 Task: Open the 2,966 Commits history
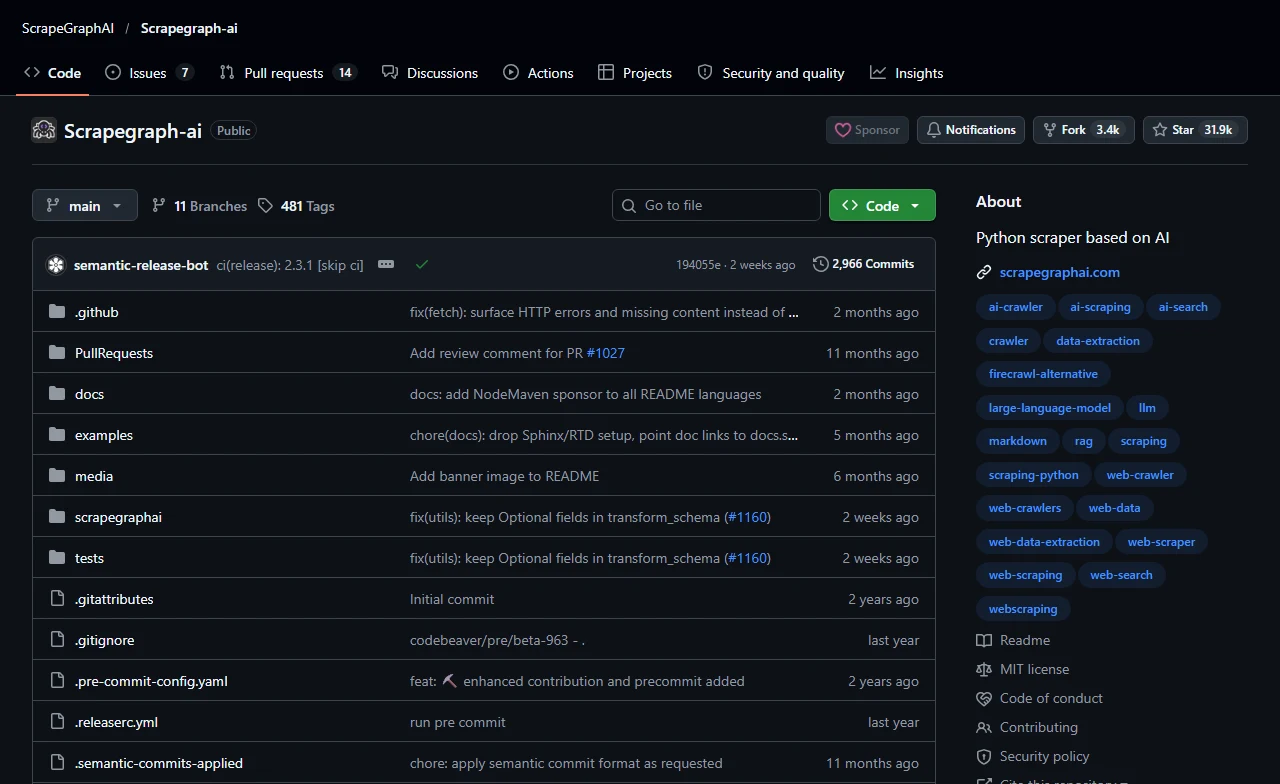click(864, 264)
